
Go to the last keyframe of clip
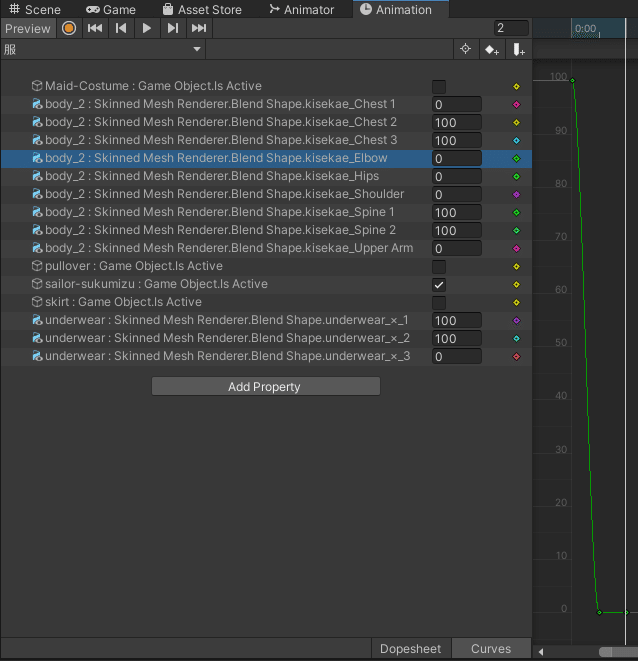(x=199, y=28)
